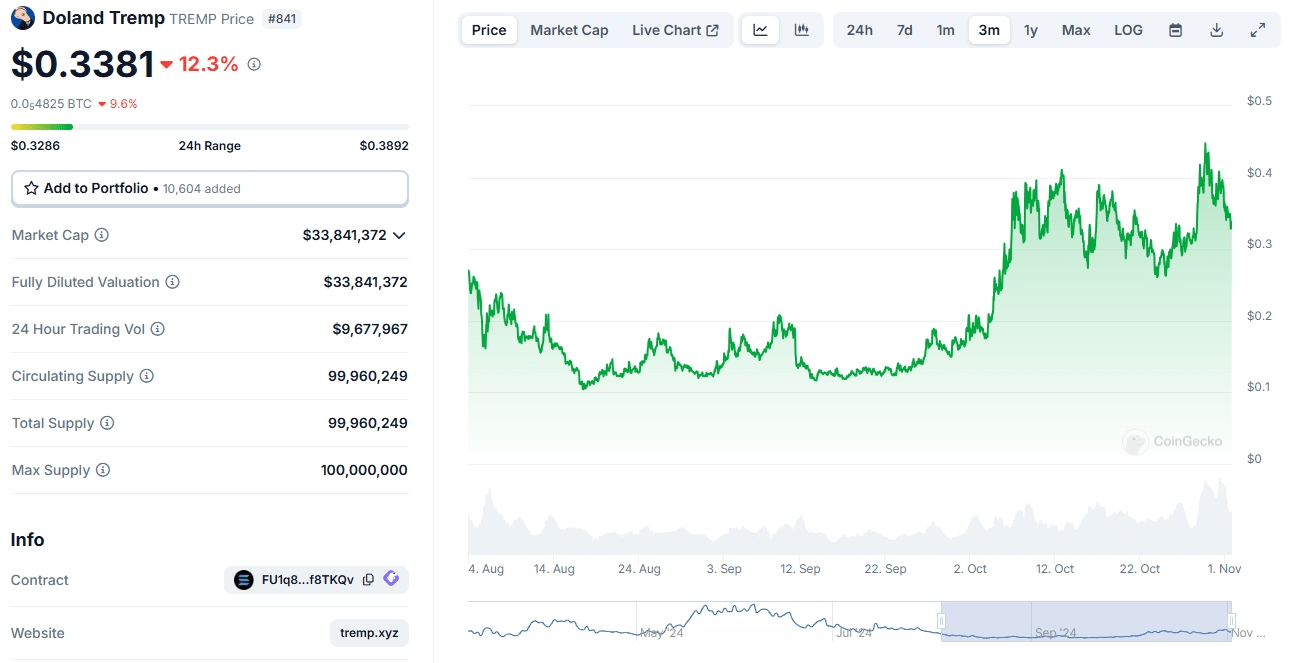Copy the contract address icon
This screenshot has width=1291, height=663.
[x=368, y=580]
